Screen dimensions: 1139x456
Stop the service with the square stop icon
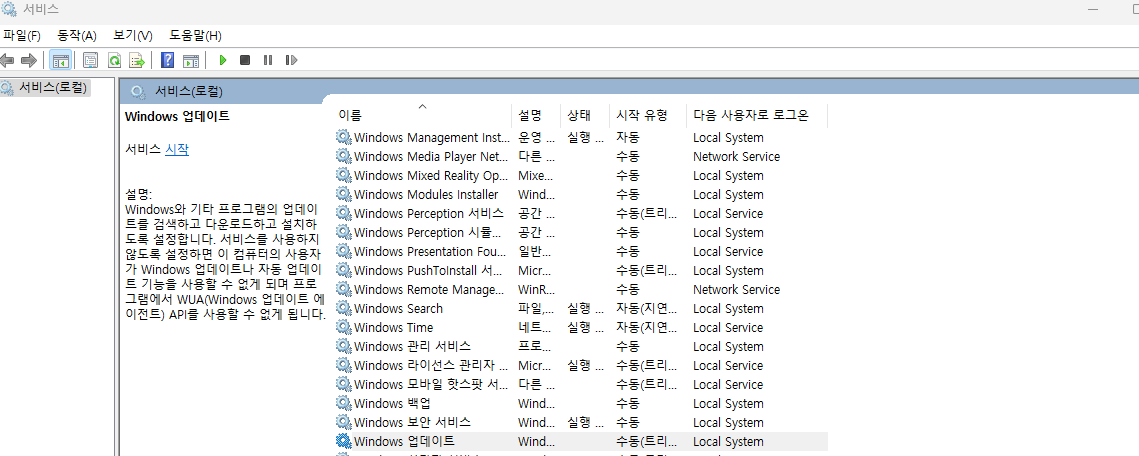[x=245, y=60]
